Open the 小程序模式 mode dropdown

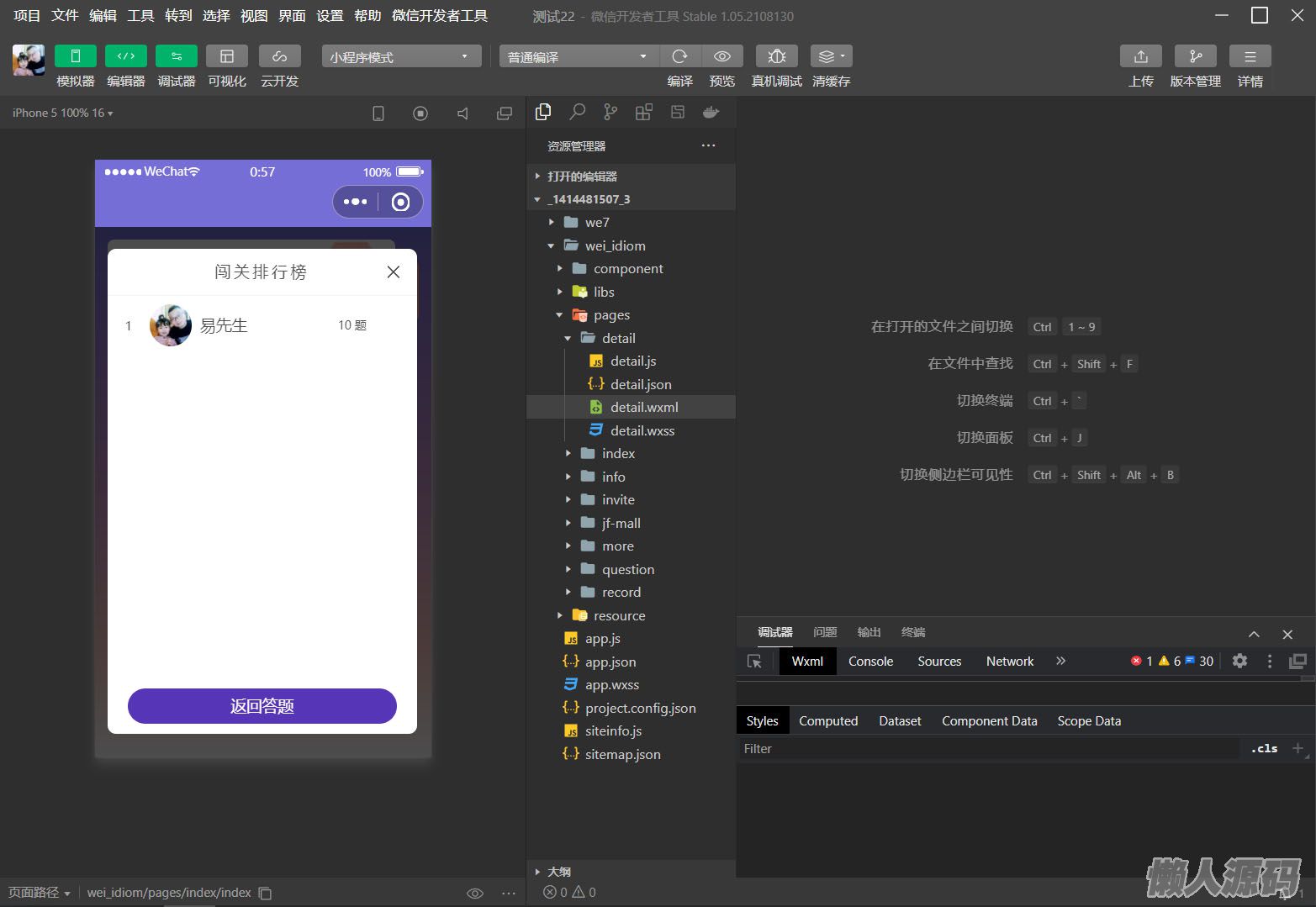pos(401,56)
